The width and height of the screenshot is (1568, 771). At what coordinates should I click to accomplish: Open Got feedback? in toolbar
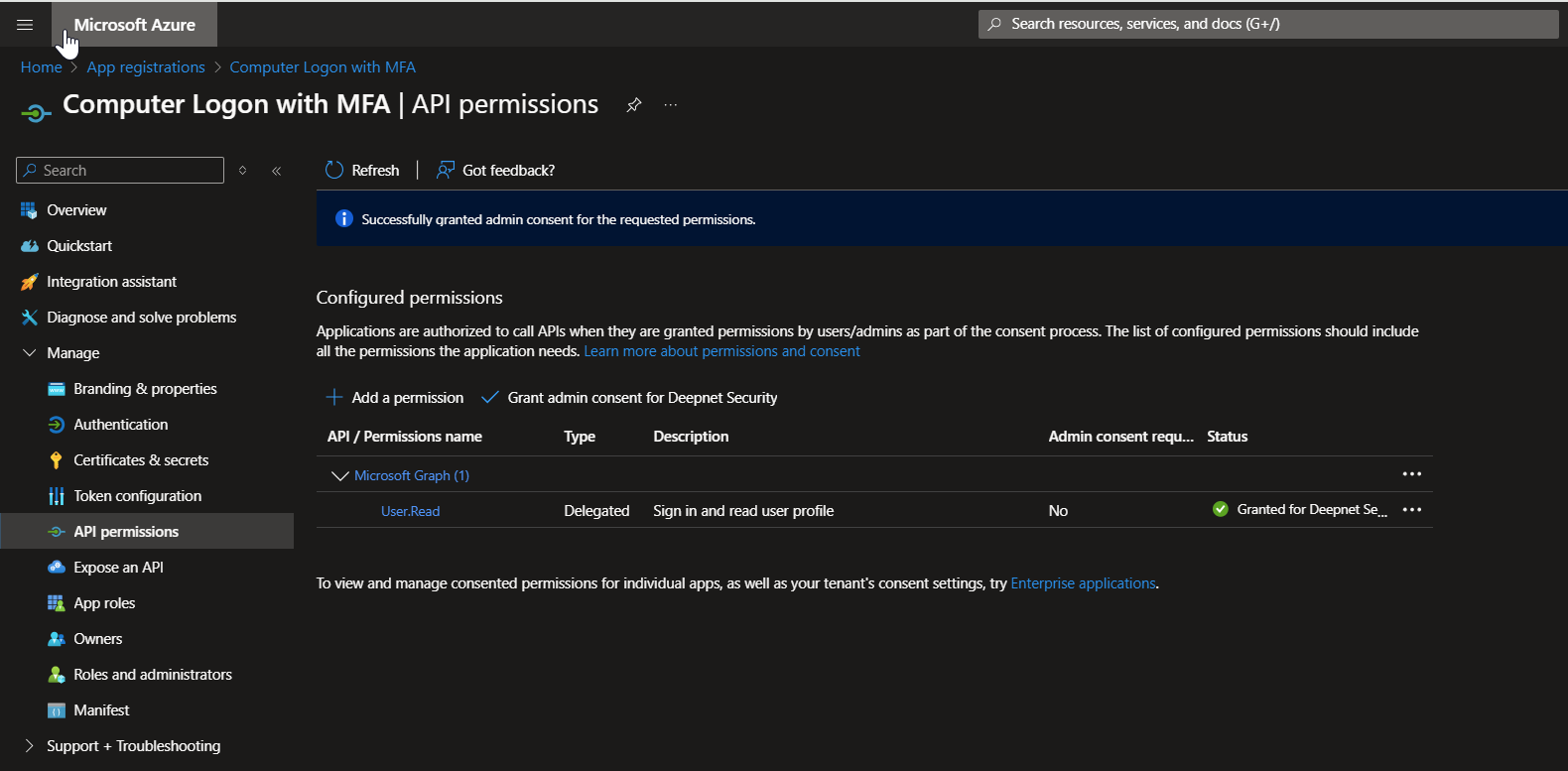tap(496, 171)
